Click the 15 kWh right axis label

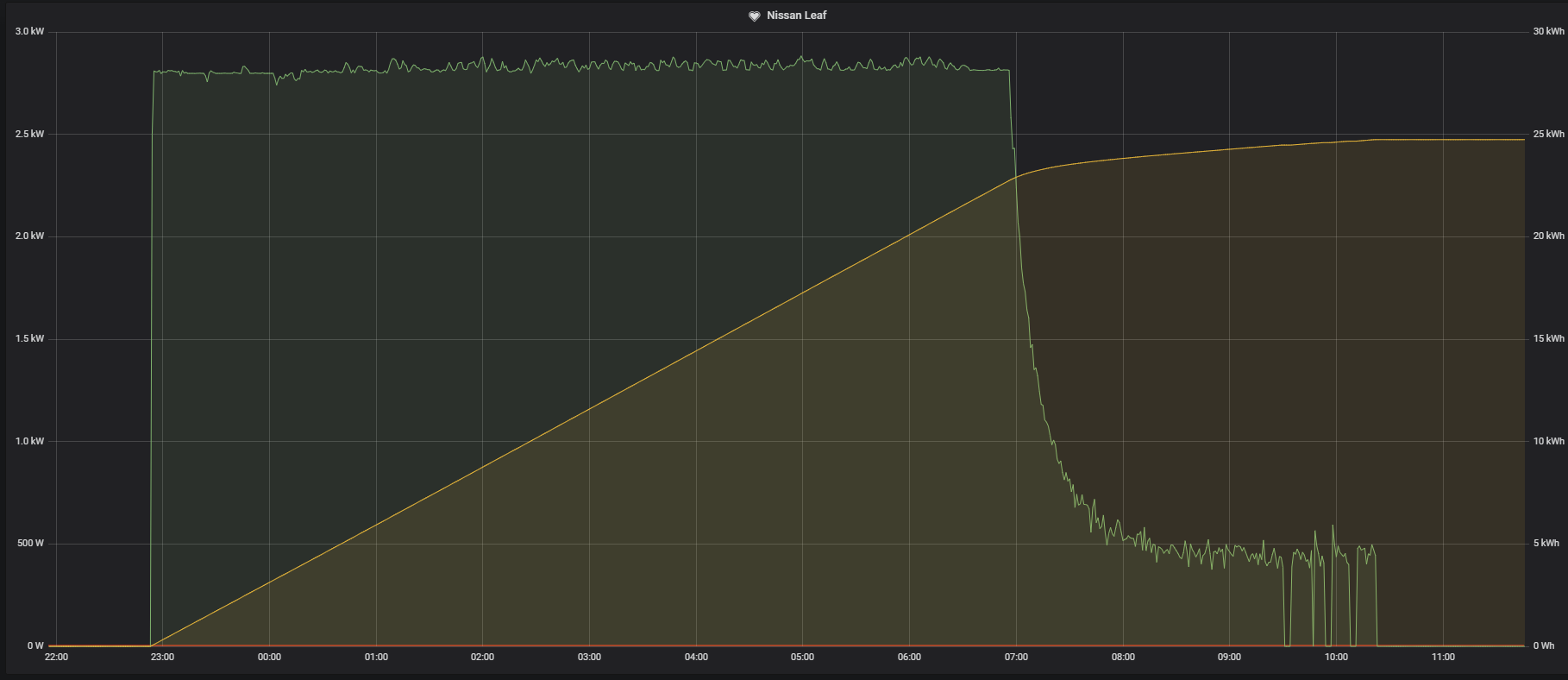[x=1548, y=339]
